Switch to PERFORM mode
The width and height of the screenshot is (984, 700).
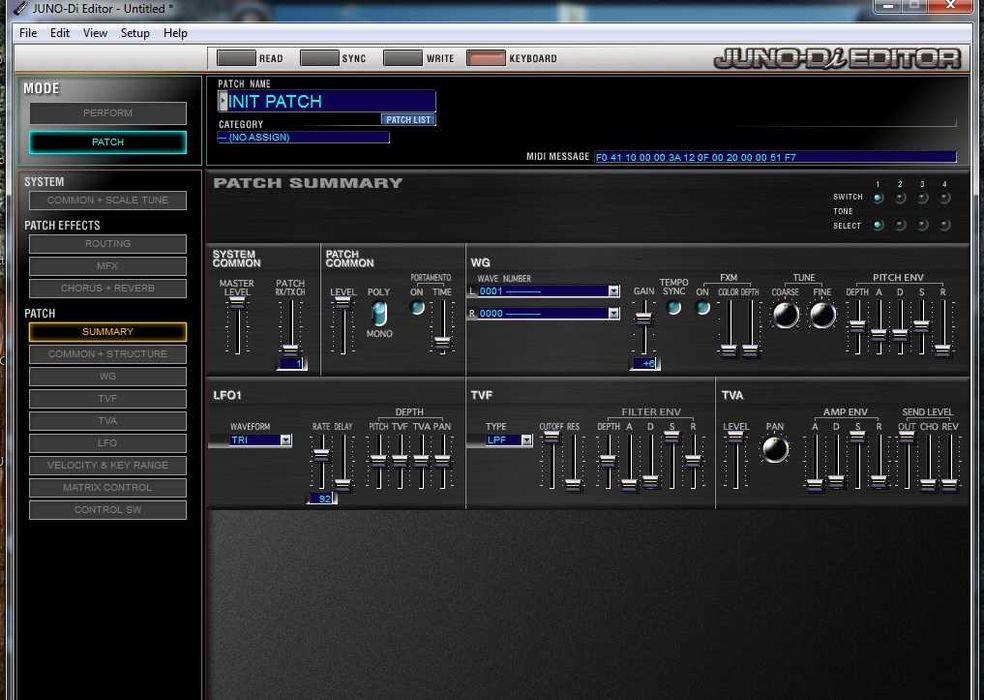pyautogui.click(x=108, y=113)
